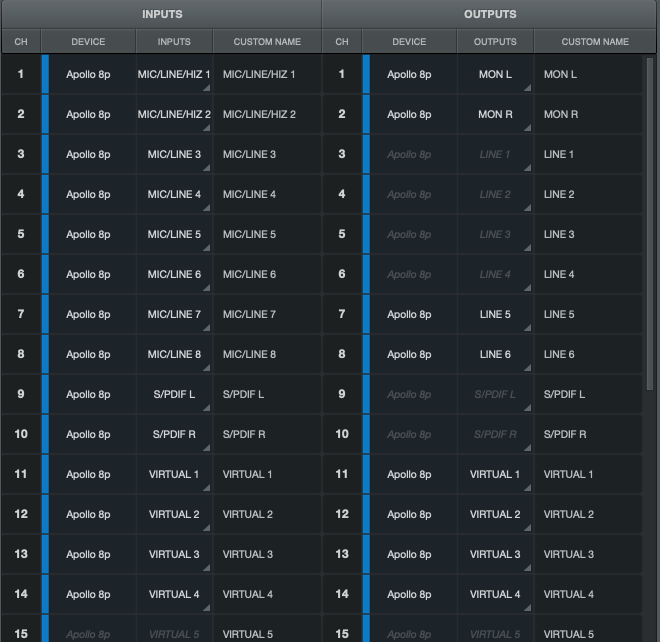Open the MIC/LINE/HIZ 2 input dropdown
The height and width of the screenshot is (642, 660).
[174, 115]
